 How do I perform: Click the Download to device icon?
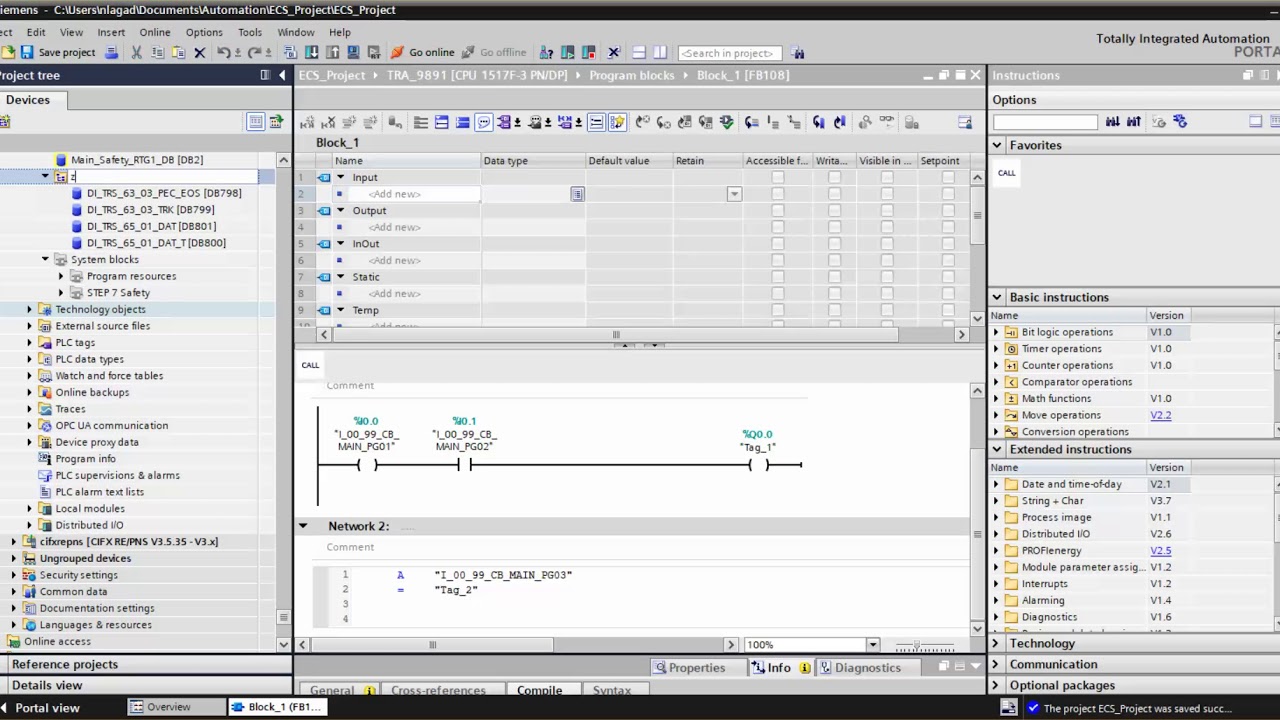point(311,52)
